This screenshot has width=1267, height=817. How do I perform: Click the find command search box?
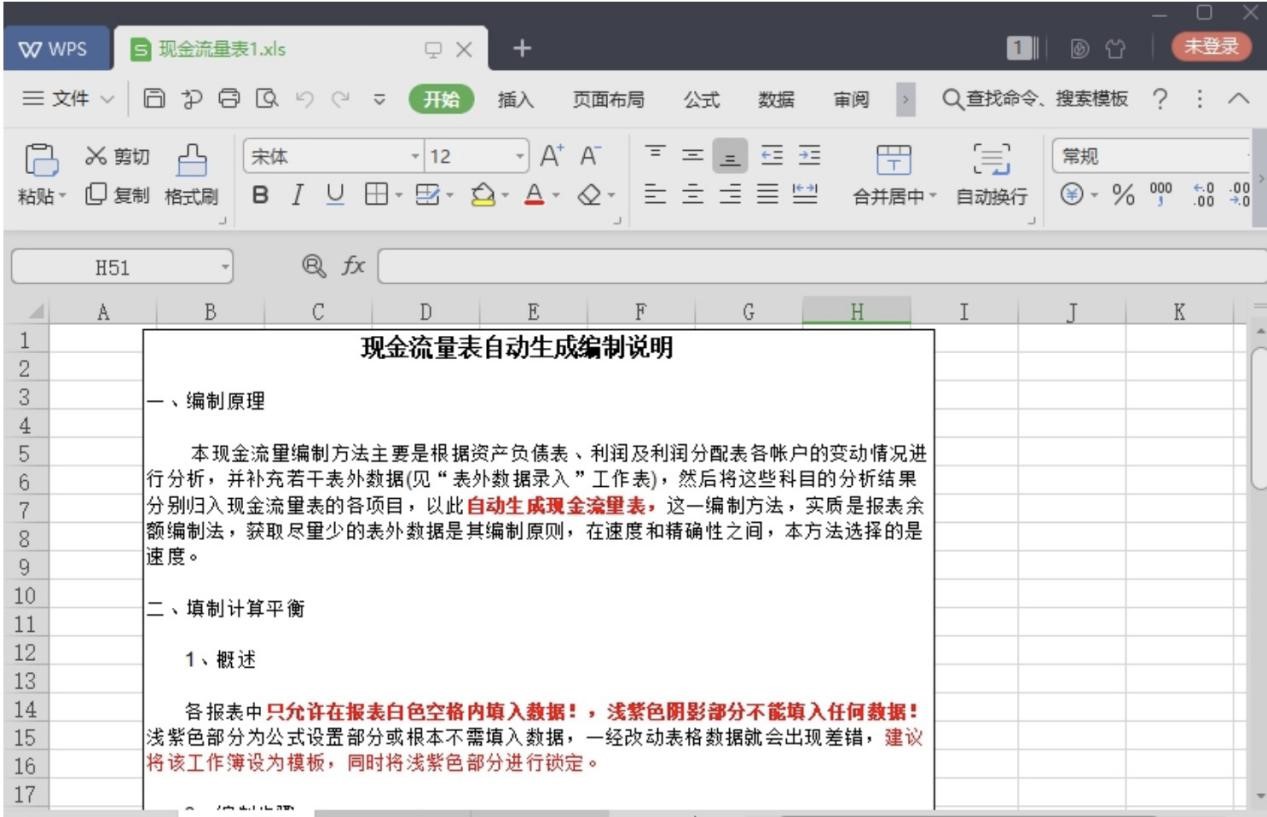(1035, 100)
